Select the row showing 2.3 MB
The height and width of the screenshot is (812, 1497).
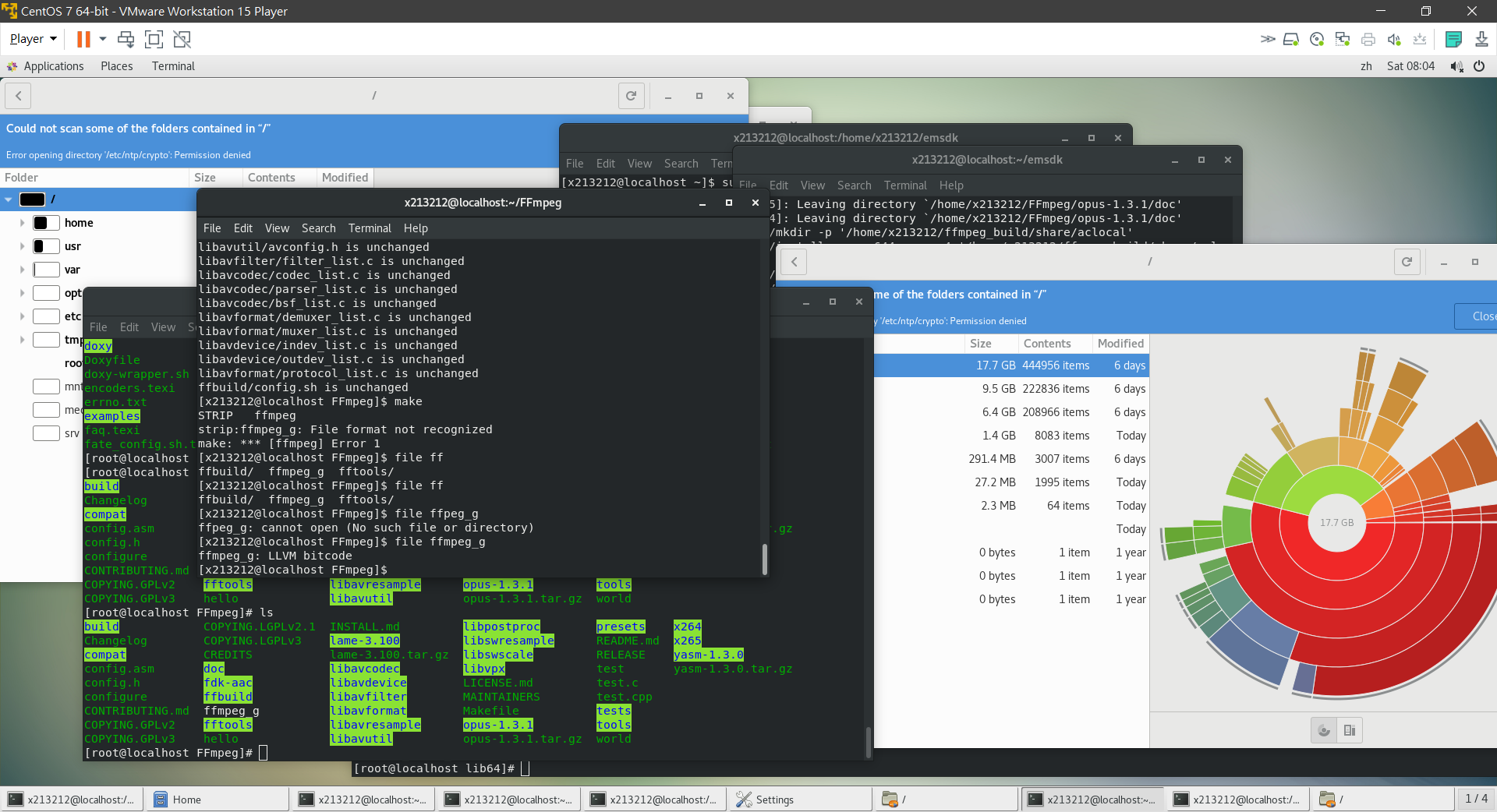1010,506
